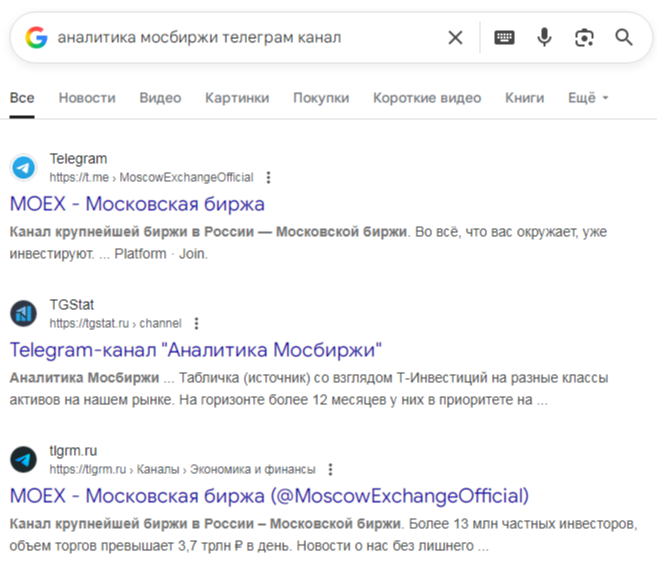The image size is (657, 571).
Task: Click the Google logo in search bar
Action: pos(36,37)
